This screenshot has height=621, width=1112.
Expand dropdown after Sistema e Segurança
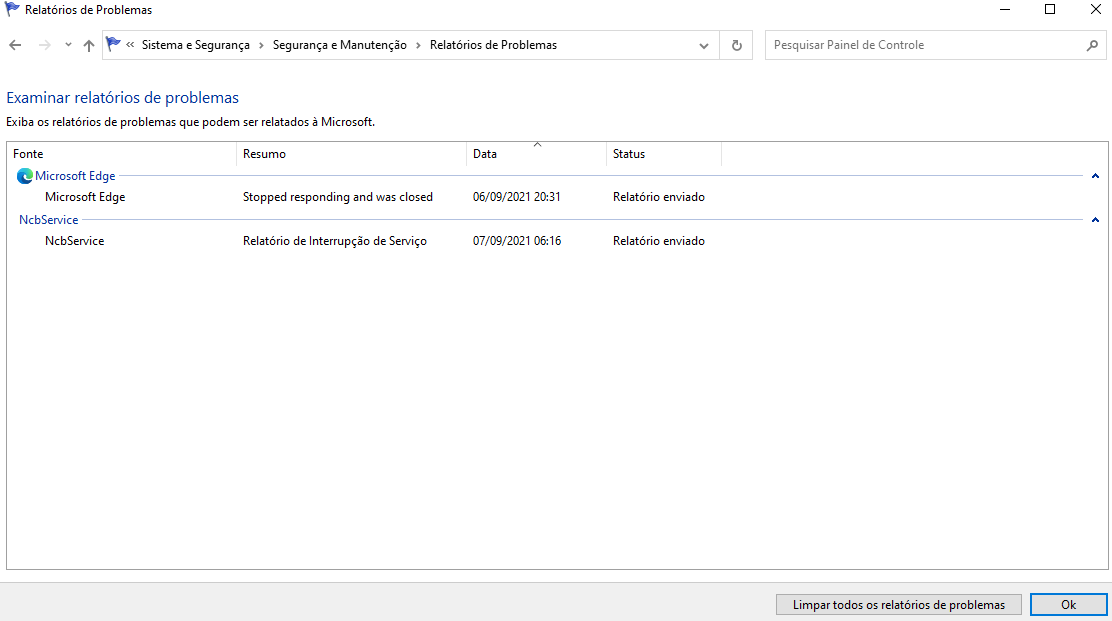(x=261, y=45)
